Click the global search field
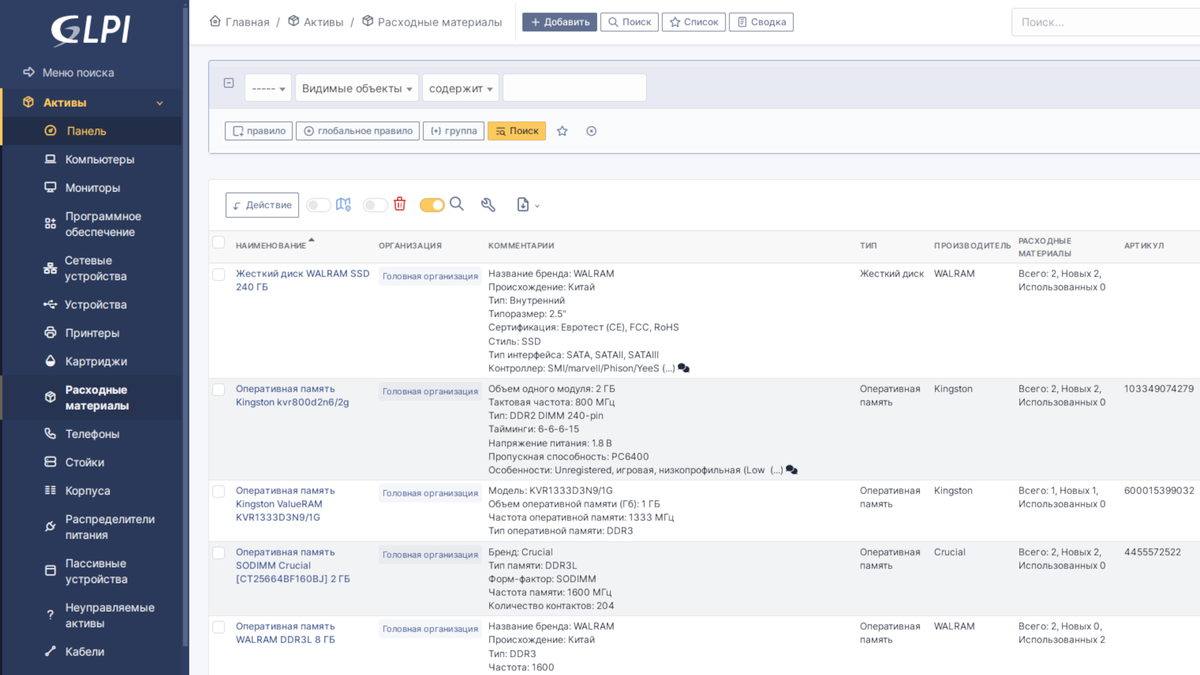This screenshot has width=1200, height=675. tap(1106, 22)
